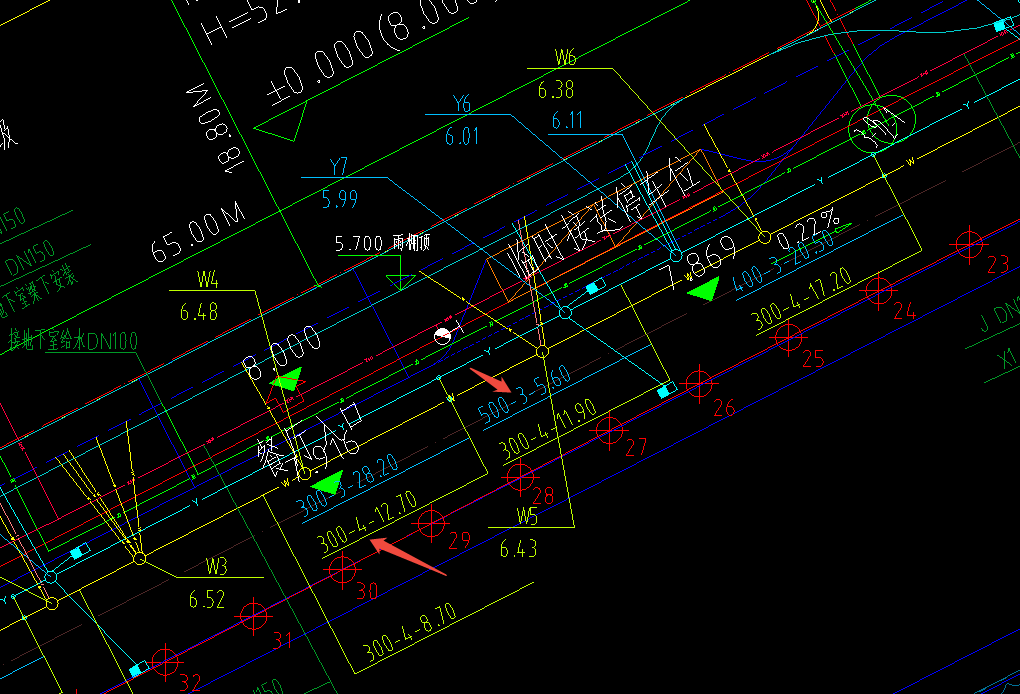
Task: Click red survey marker numbered 29
Action: [x=431, y=523]
